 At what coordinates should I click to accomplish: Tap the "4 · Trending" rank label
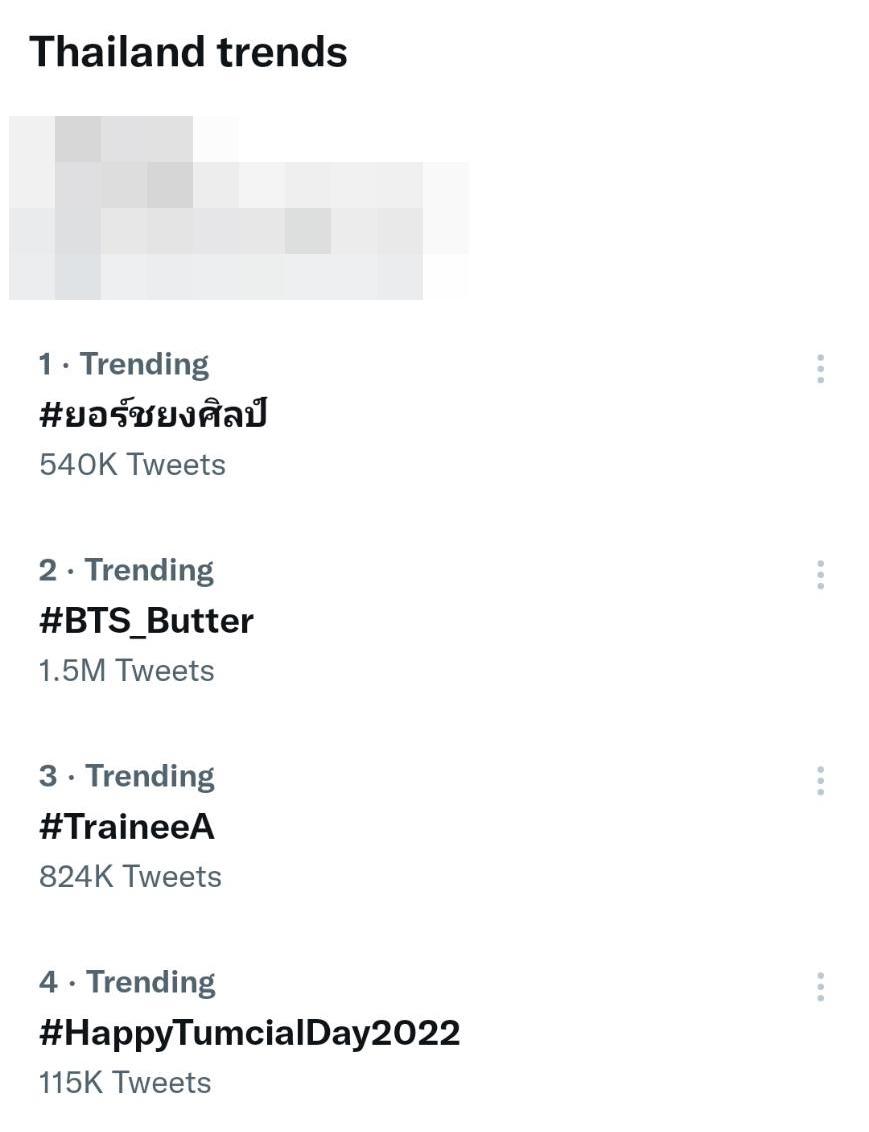[127, 983]
